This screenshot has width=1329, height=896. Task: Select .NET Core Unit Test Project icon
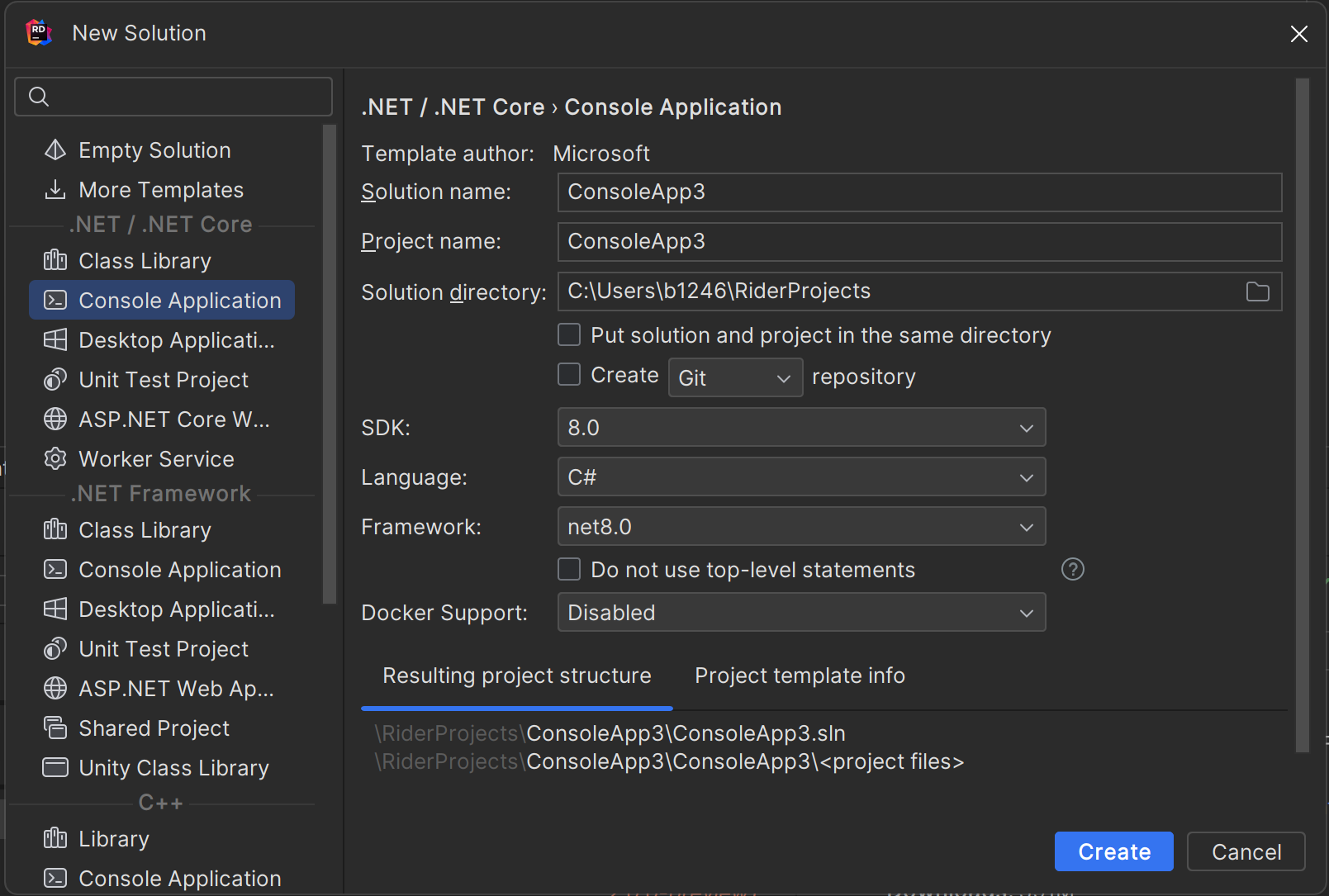[55, 380]
